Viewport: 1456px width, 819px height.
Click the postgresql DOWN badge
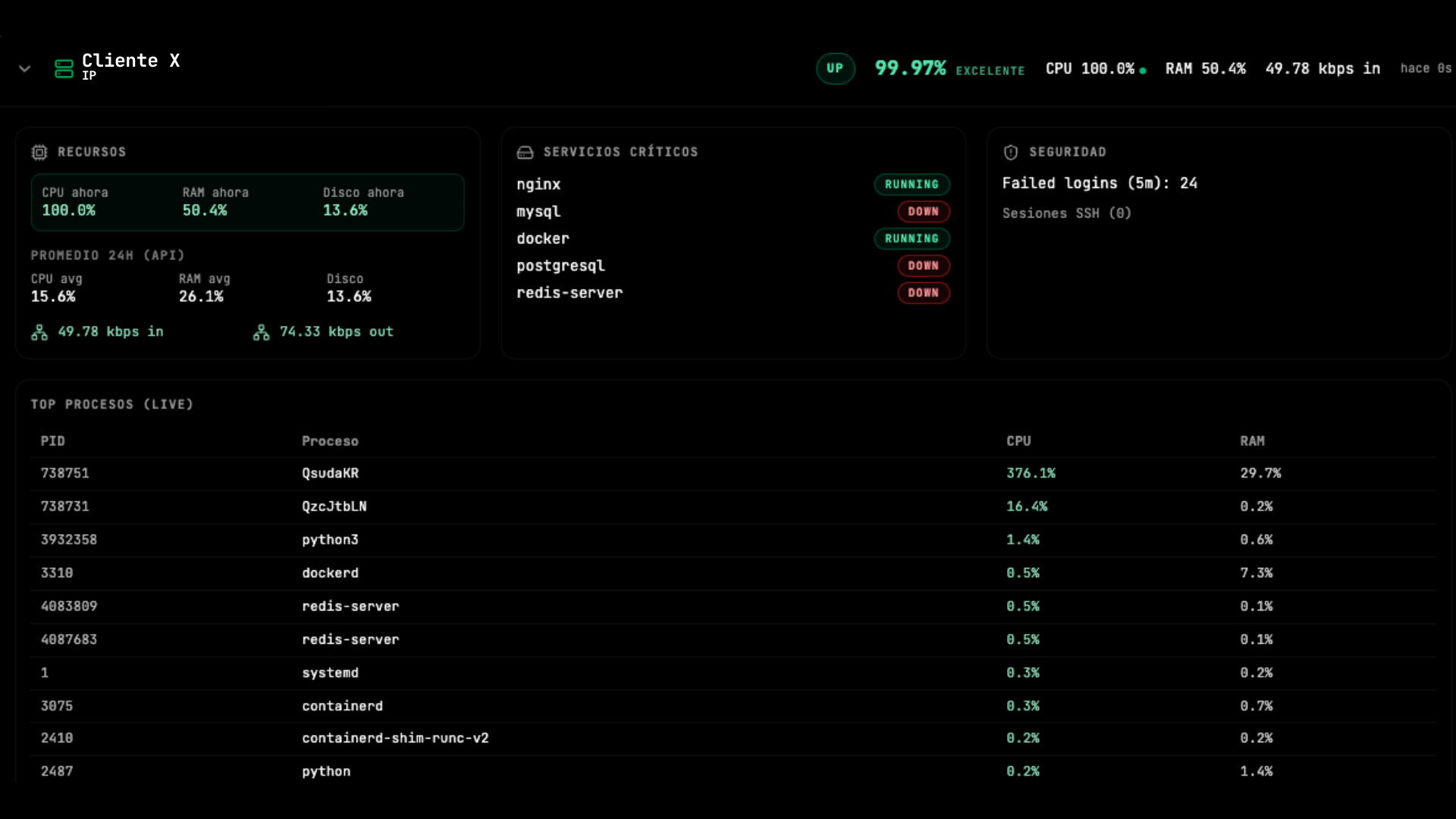pos(923,265)
